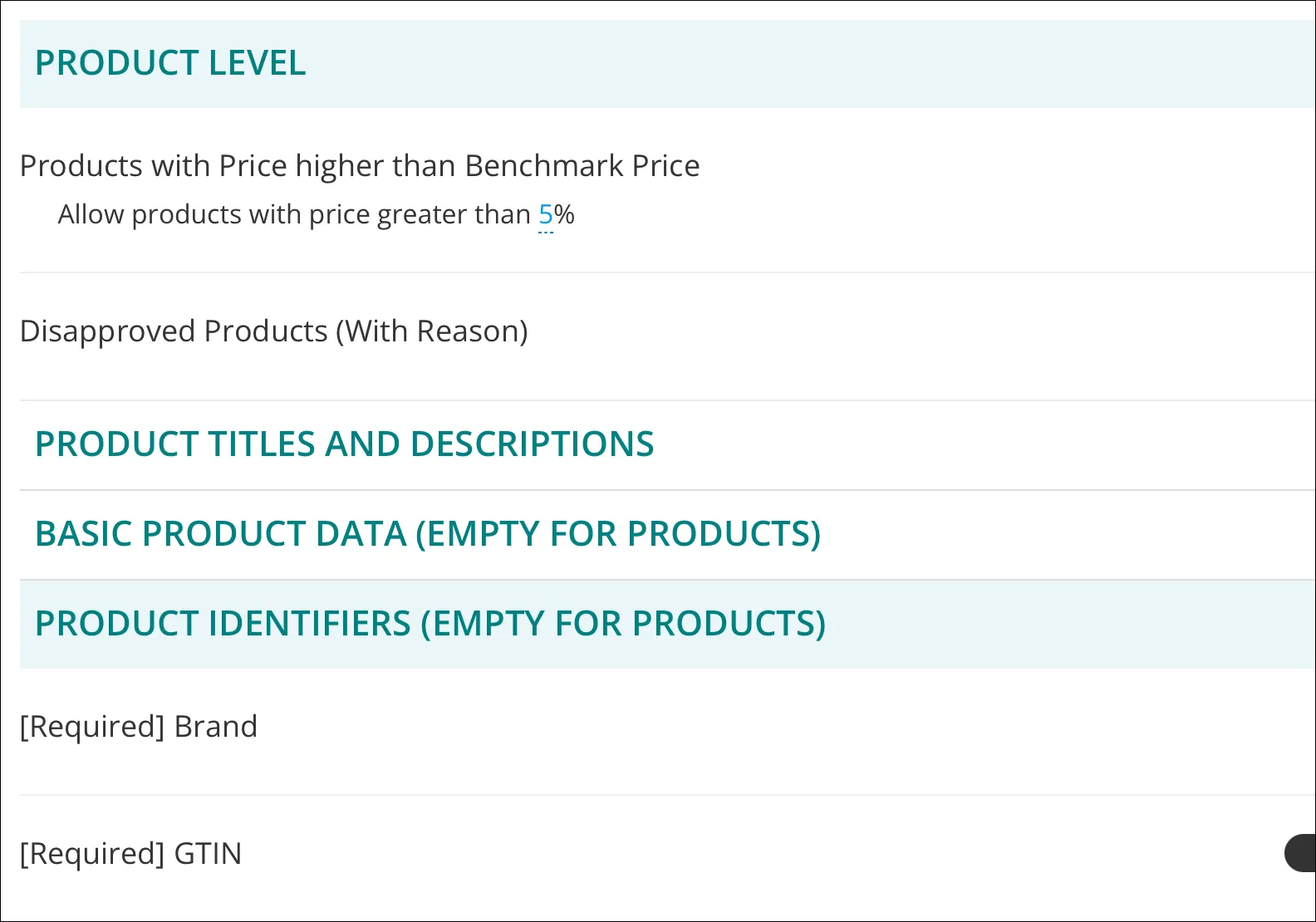Click the percent sign after threshold value
1316x922 pixels.
(x=565, y=215)
